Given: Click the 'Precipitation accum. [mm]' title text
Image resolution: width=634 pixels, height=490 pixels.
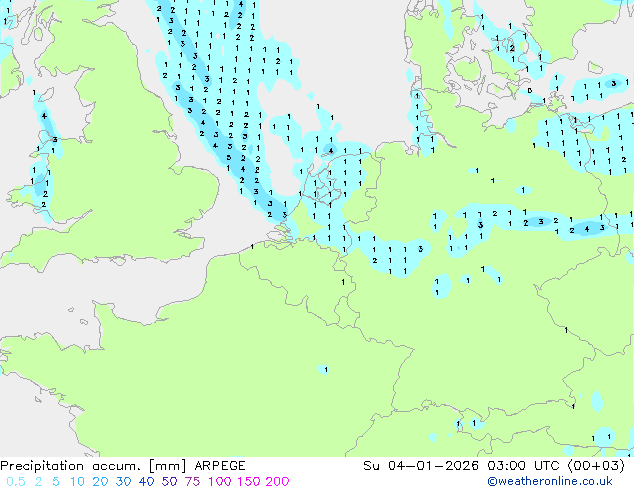Looking at the screenshot, I should click(93, 466).
